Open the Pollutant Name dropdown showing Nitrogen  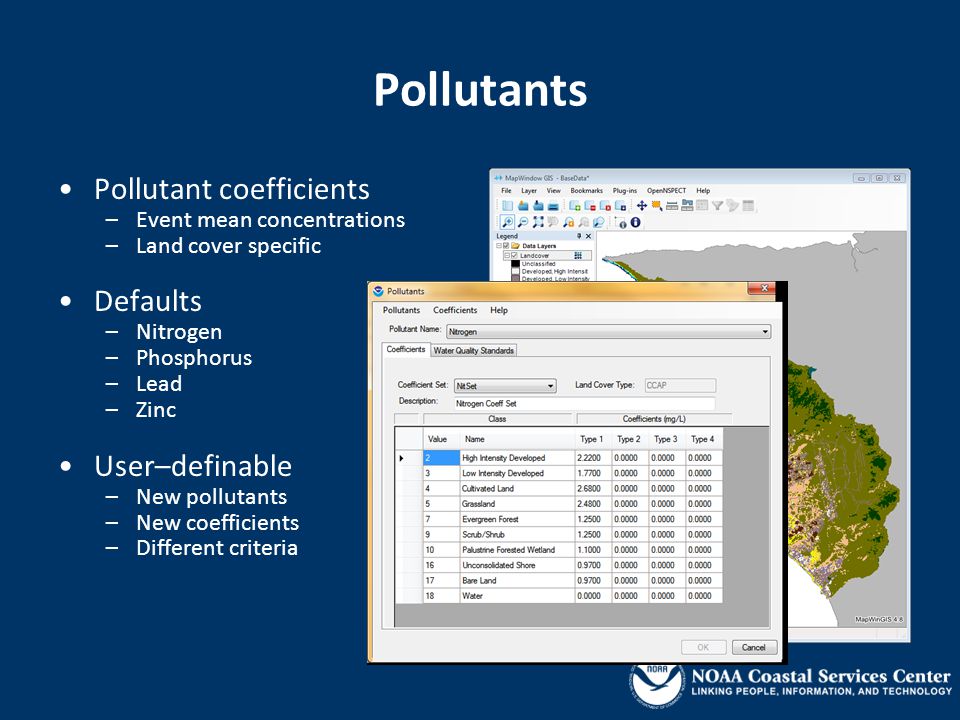point(609,332)
